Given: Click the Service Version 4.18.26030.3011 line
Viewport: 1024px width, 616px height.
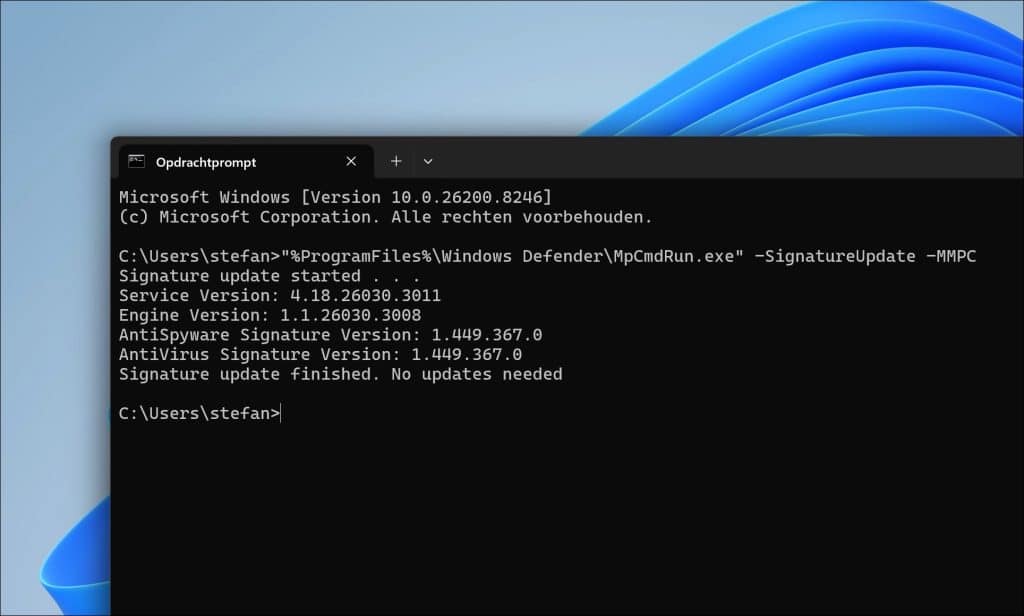Looking at the screenshot, I should click(x=280, y=295).
